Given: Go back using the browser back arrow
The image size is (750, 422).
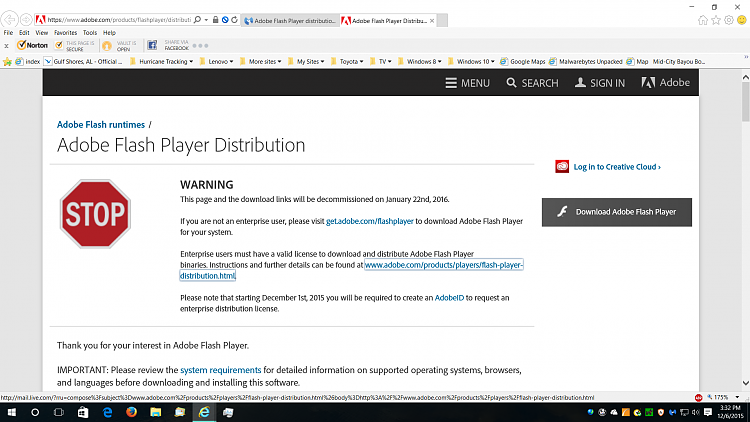Looking at the screenshot, I should (x=10, y=20).
